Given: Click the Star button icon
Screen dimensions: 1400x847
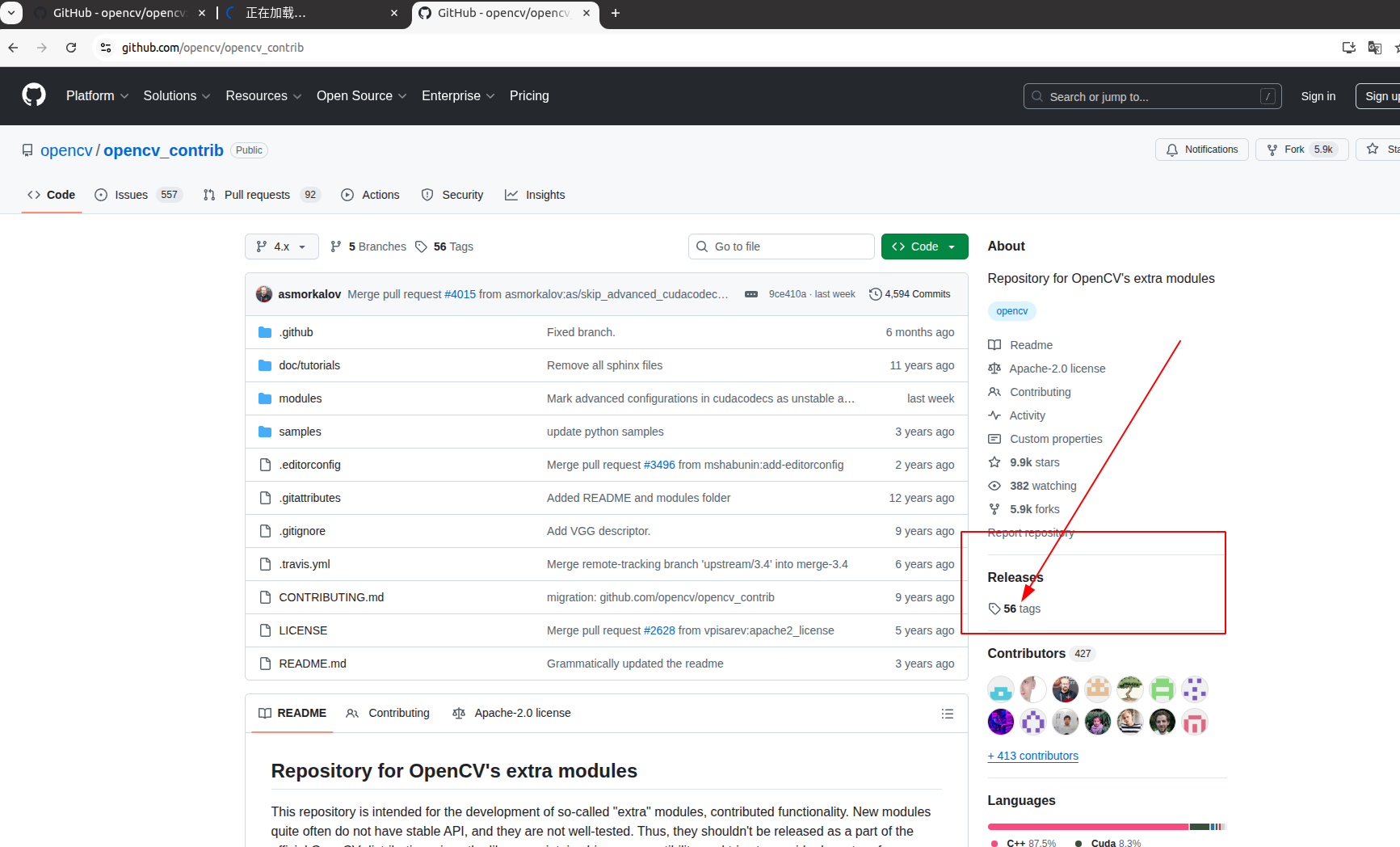Looking at the screenshot, I should tap(1373, 149).
